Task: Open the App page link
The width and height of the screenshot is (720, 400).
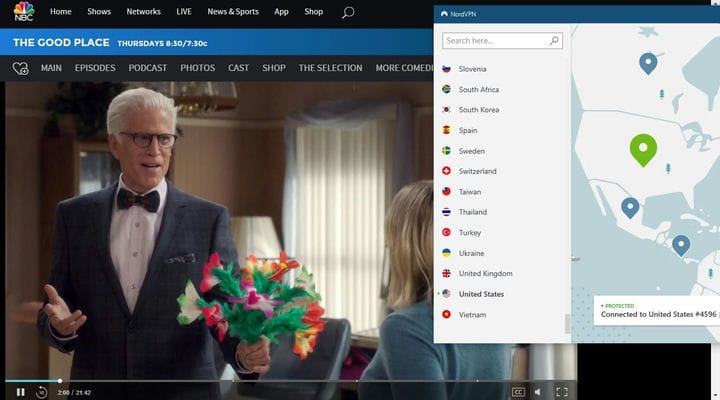Action: pos(281,11)
